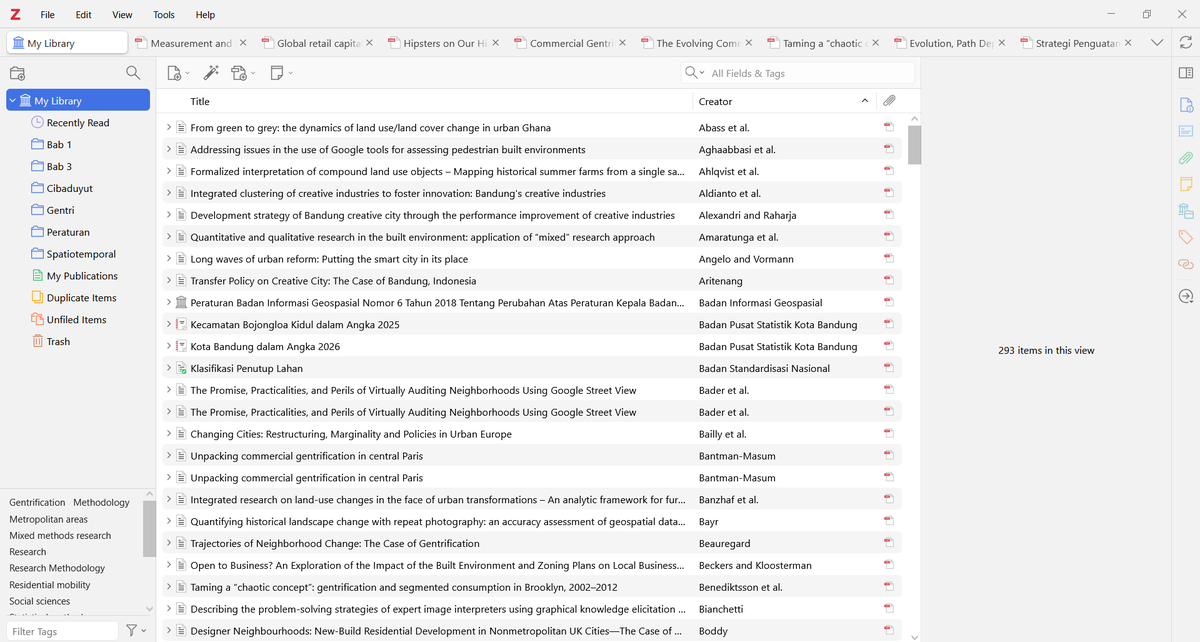Viewport: 1200px width, 642px height.
Task: Open the list all tabs chevron
Action: tap(1157, 43)
